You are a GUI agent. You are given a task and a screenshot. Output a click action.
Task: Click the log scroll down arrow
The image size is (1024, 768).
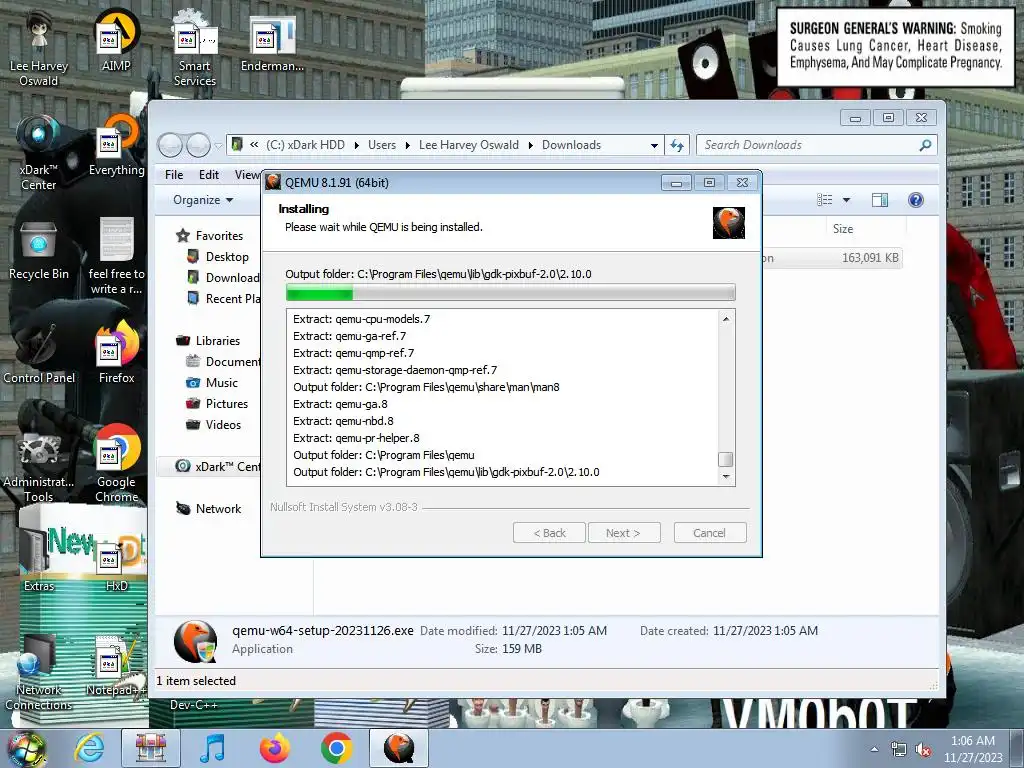tap(726, 477)
